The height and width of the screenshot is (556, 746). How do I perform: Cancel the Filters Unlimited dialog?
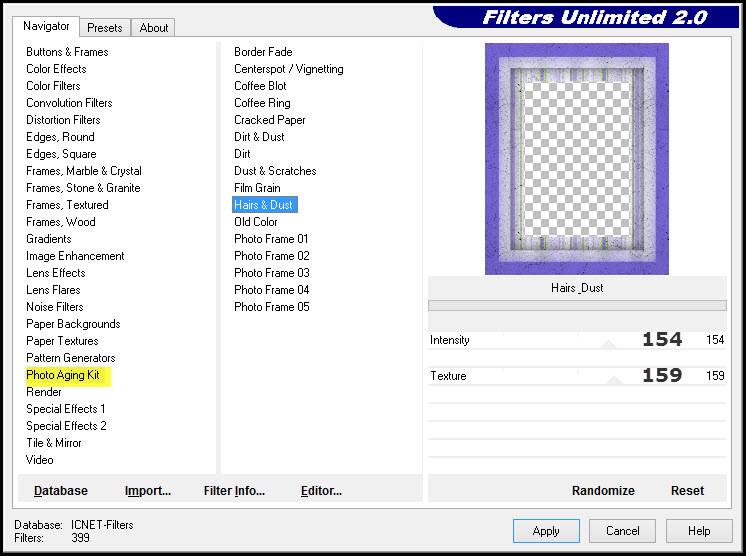(622, 531)
